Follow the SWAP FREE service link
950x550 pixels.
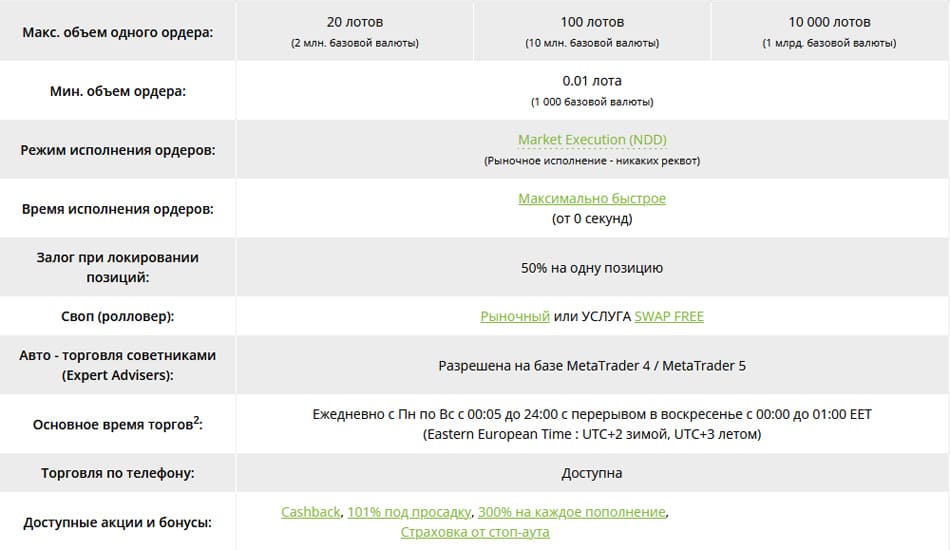(669, 316)
